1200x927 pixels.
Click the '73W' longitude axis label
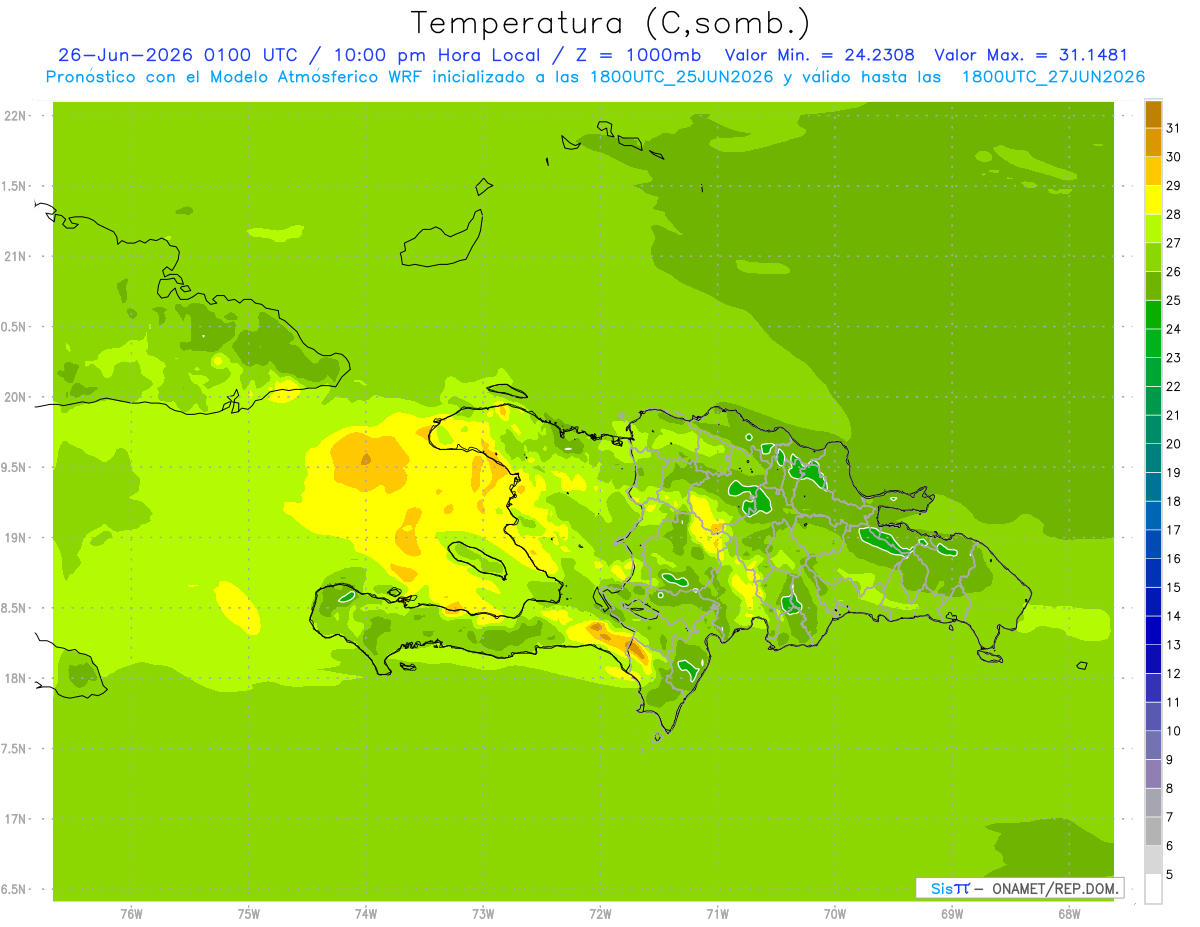click(483, 914)
